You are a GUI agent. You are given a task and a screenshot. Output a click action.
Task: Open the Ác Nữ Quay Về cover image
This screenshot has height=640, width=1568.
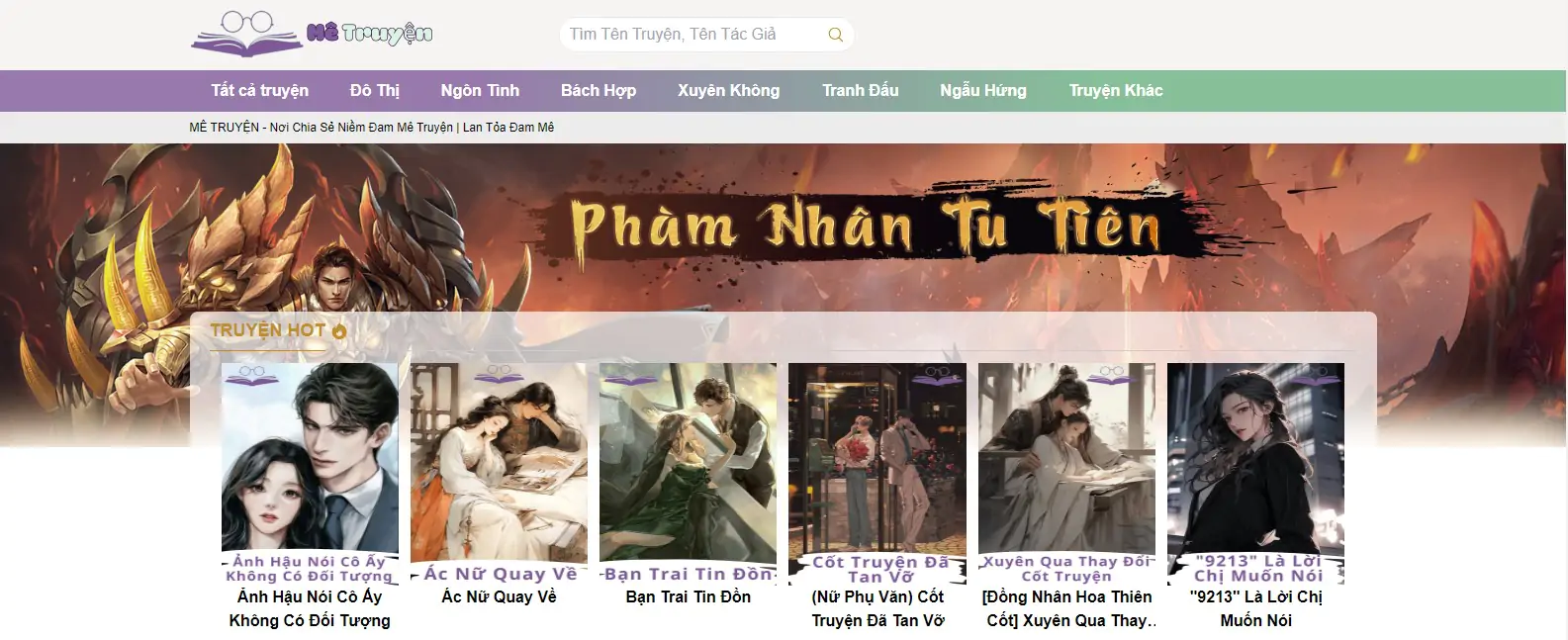pyautogui.click(x=499, y=473)
